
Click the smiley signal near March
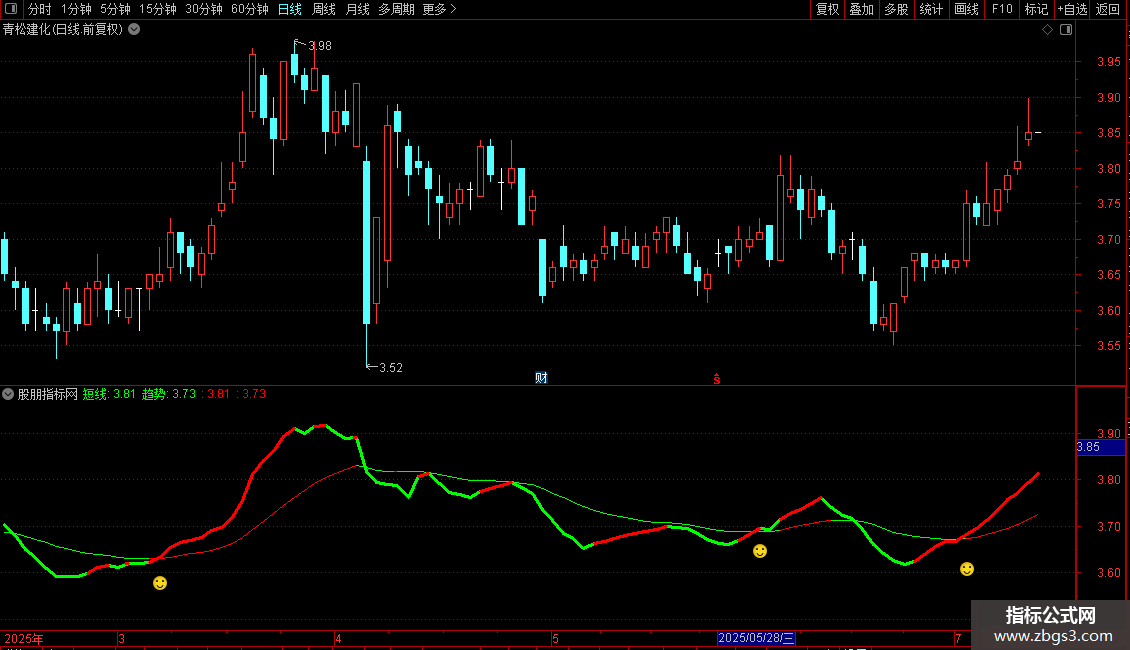pos(160,583)
